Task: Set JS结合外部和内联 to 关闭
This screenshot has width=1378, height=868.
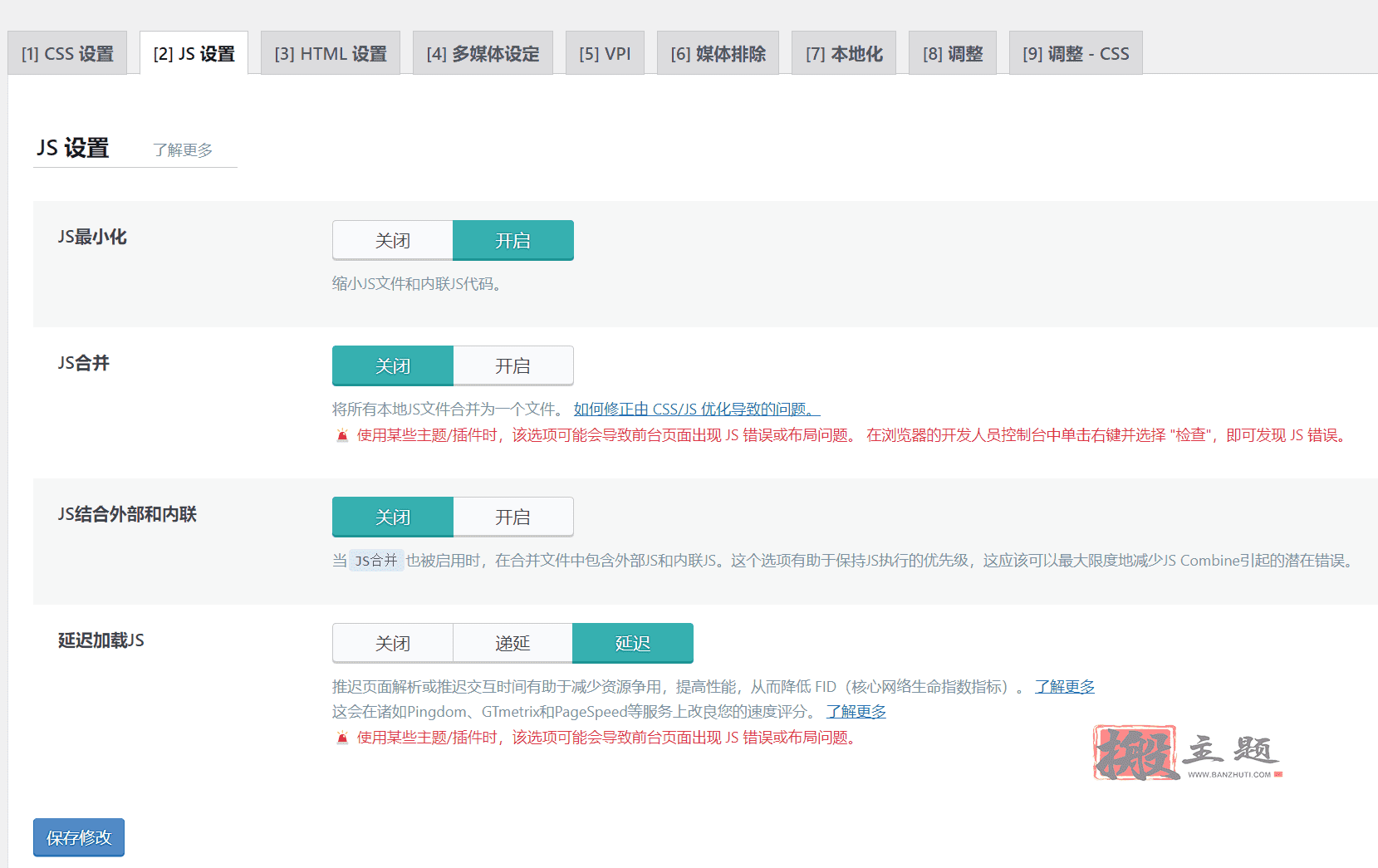Action: click(393, 517)
